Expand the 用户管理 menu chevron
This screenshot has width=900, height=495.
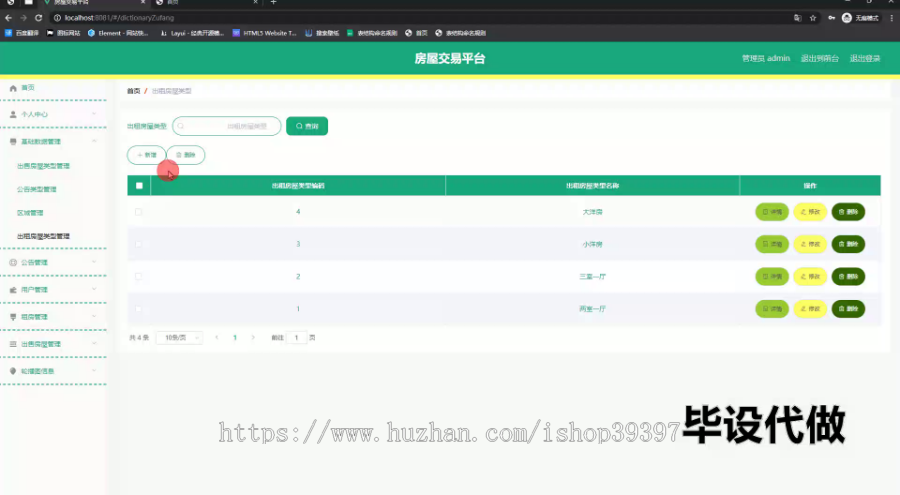[x=94, y=289]
